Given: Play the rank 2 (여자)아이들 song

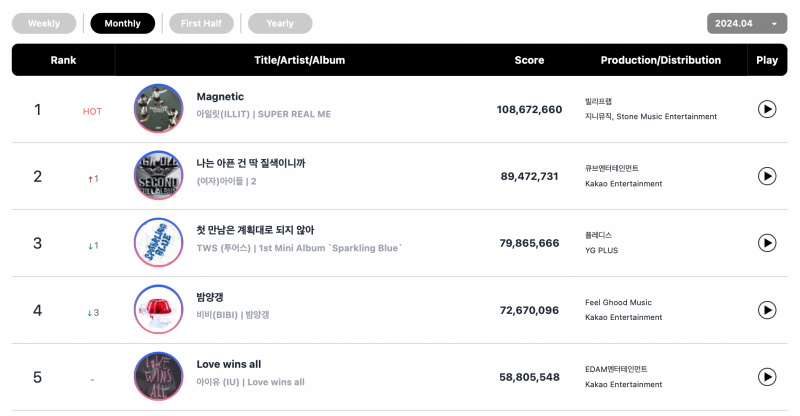Looking at the screenshot, I should [767, 176].
